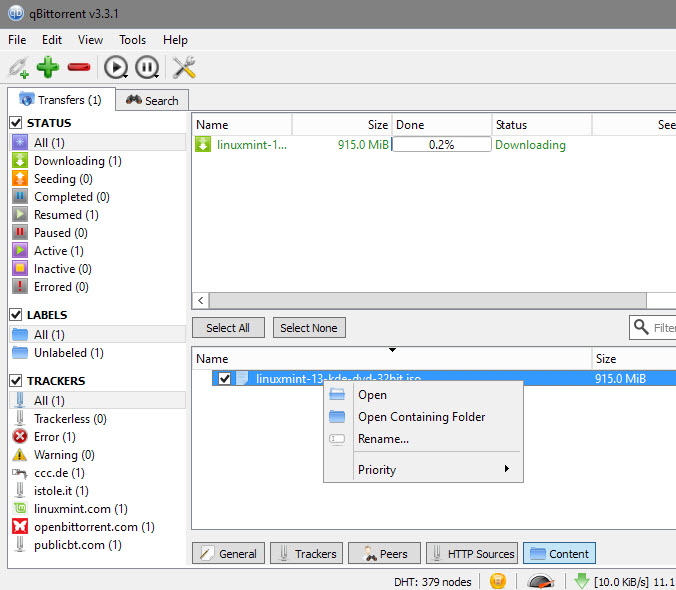Open options via wrench and screwdriver icon
This screenshot has height=590, width=676.
(x=184, y=68)
